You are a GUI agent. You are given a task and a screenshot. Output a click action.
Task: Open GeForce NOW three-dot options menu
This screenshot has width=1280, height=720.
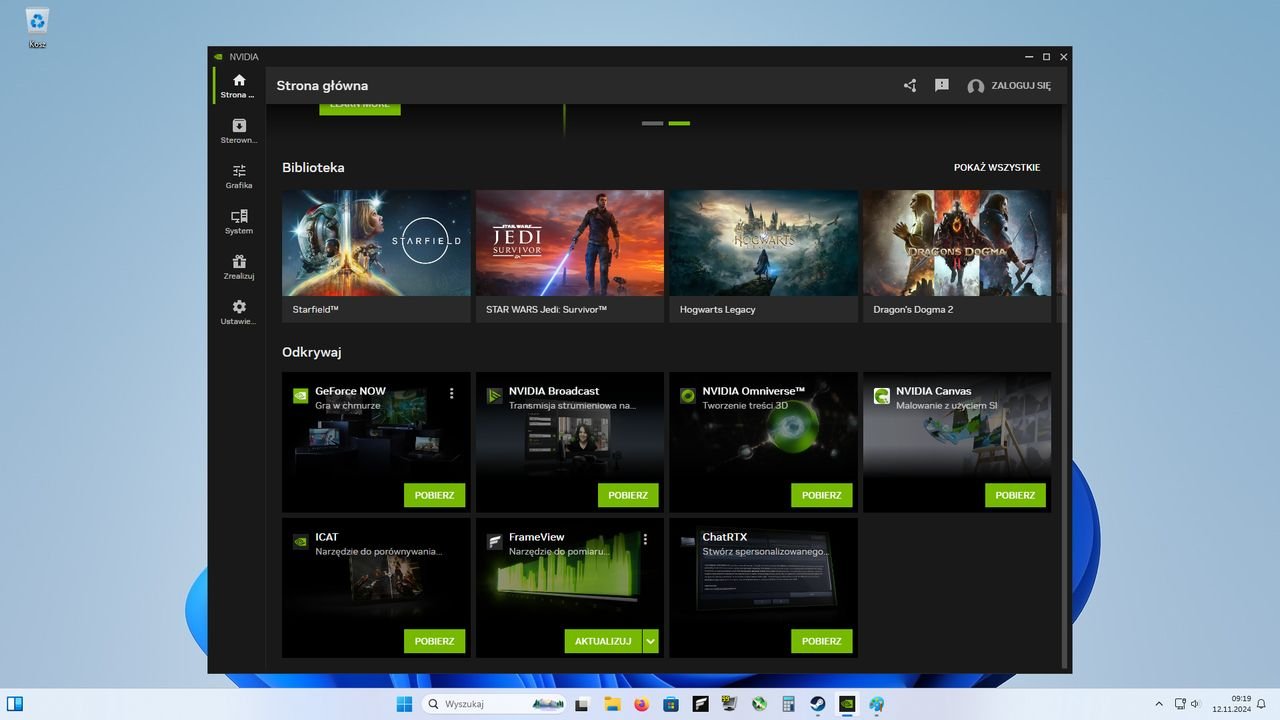pos(452,394)
